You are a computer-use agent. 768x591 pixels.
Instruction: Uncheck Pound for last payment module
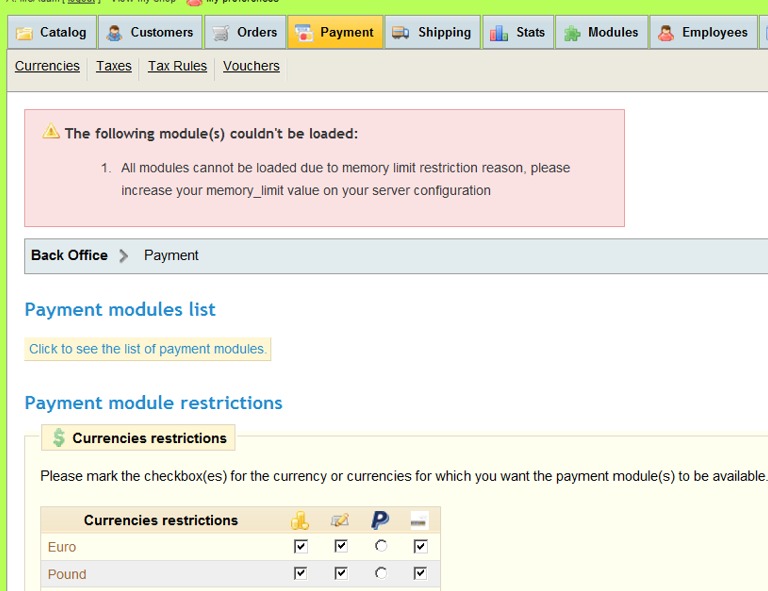tap(420, 573)
